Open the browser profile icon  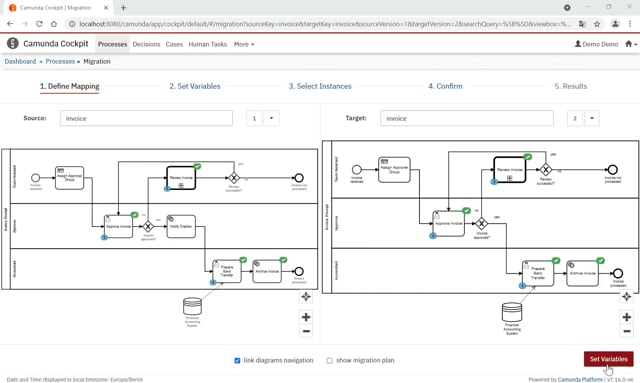[615, 24]
